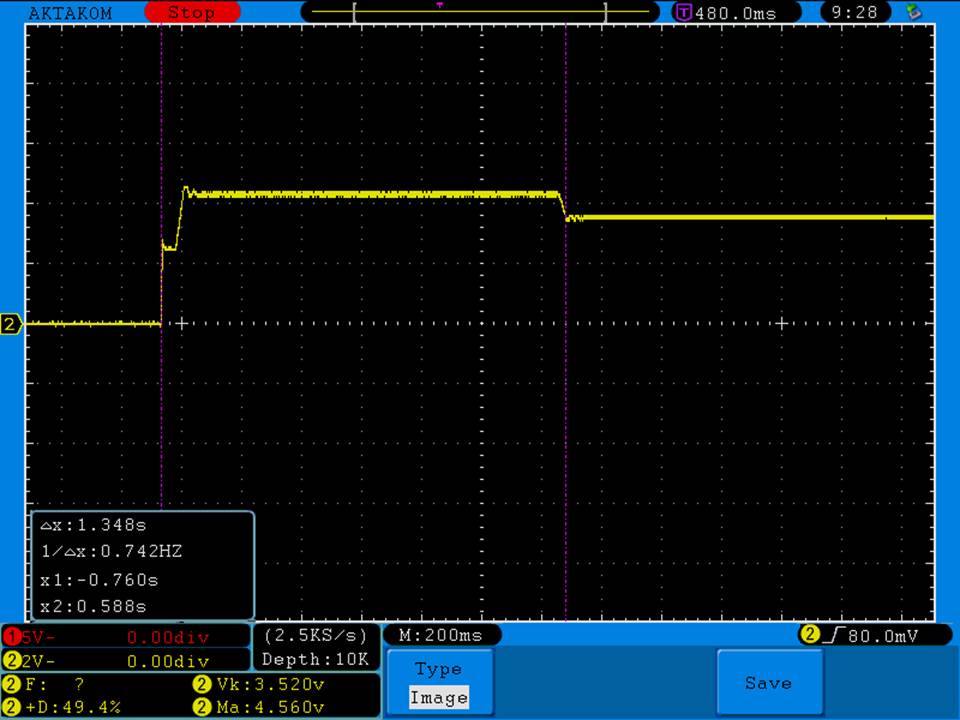Click the channel 2 ground level marker
The width and height of the screenshot is (960, 720).
pyautogui.click(x=11, y=324)
